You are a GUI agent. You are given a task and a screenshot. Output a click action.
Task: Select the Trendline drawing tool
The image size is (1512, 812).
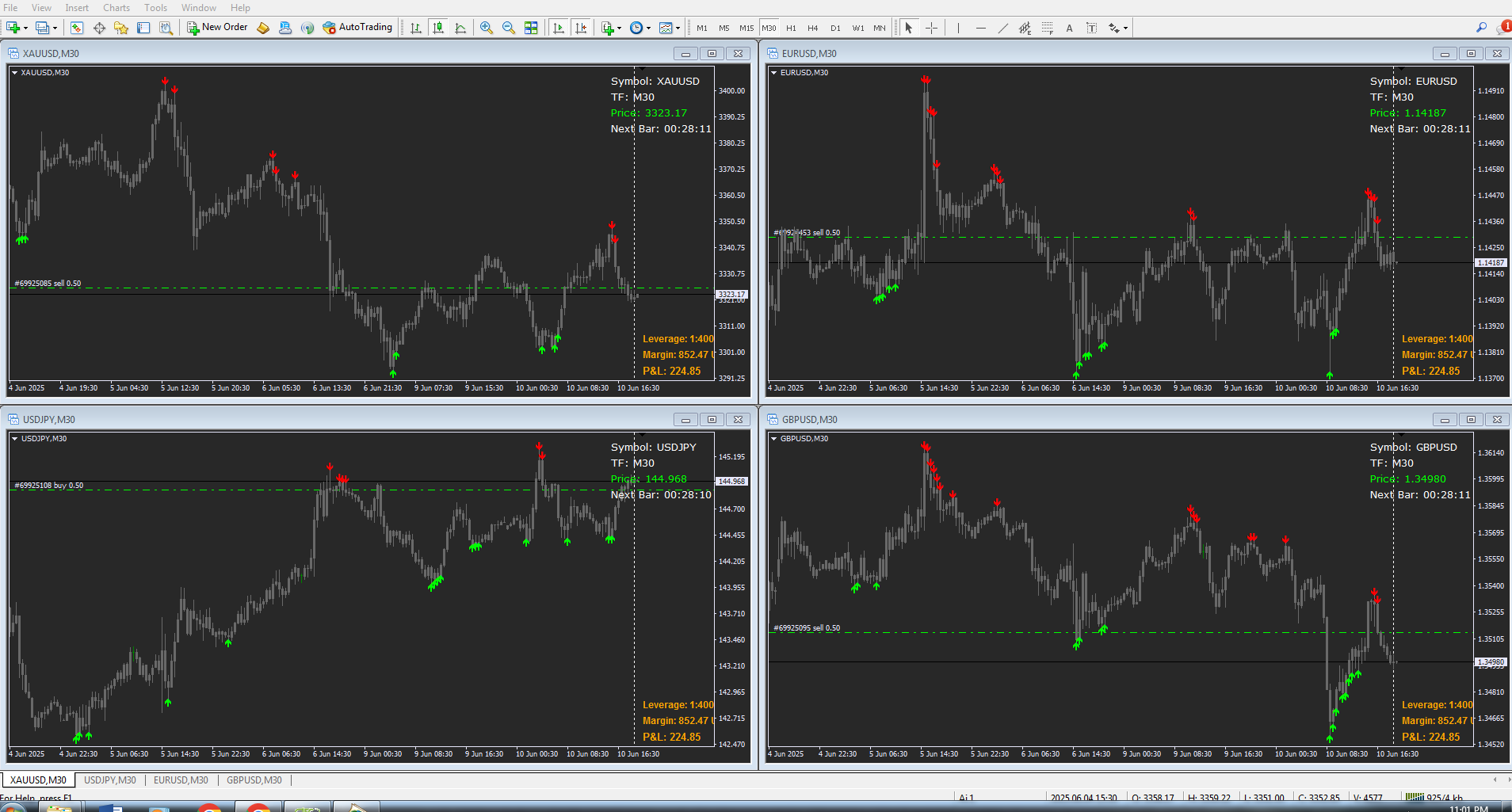(x=1002, y=28)
